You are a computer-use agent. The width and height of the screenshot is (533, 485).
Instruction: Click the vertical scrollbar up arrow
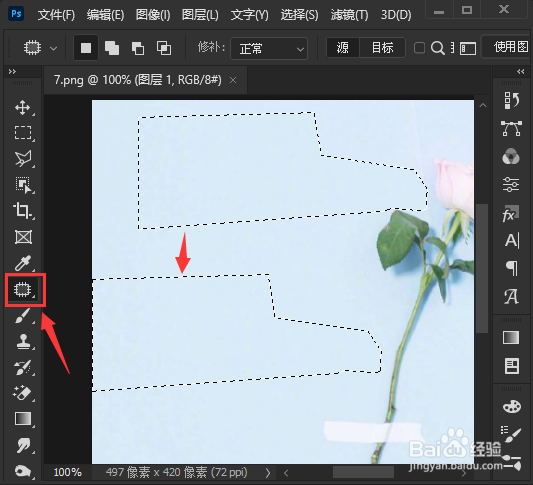pyautogui.click(x=483, y=105)
